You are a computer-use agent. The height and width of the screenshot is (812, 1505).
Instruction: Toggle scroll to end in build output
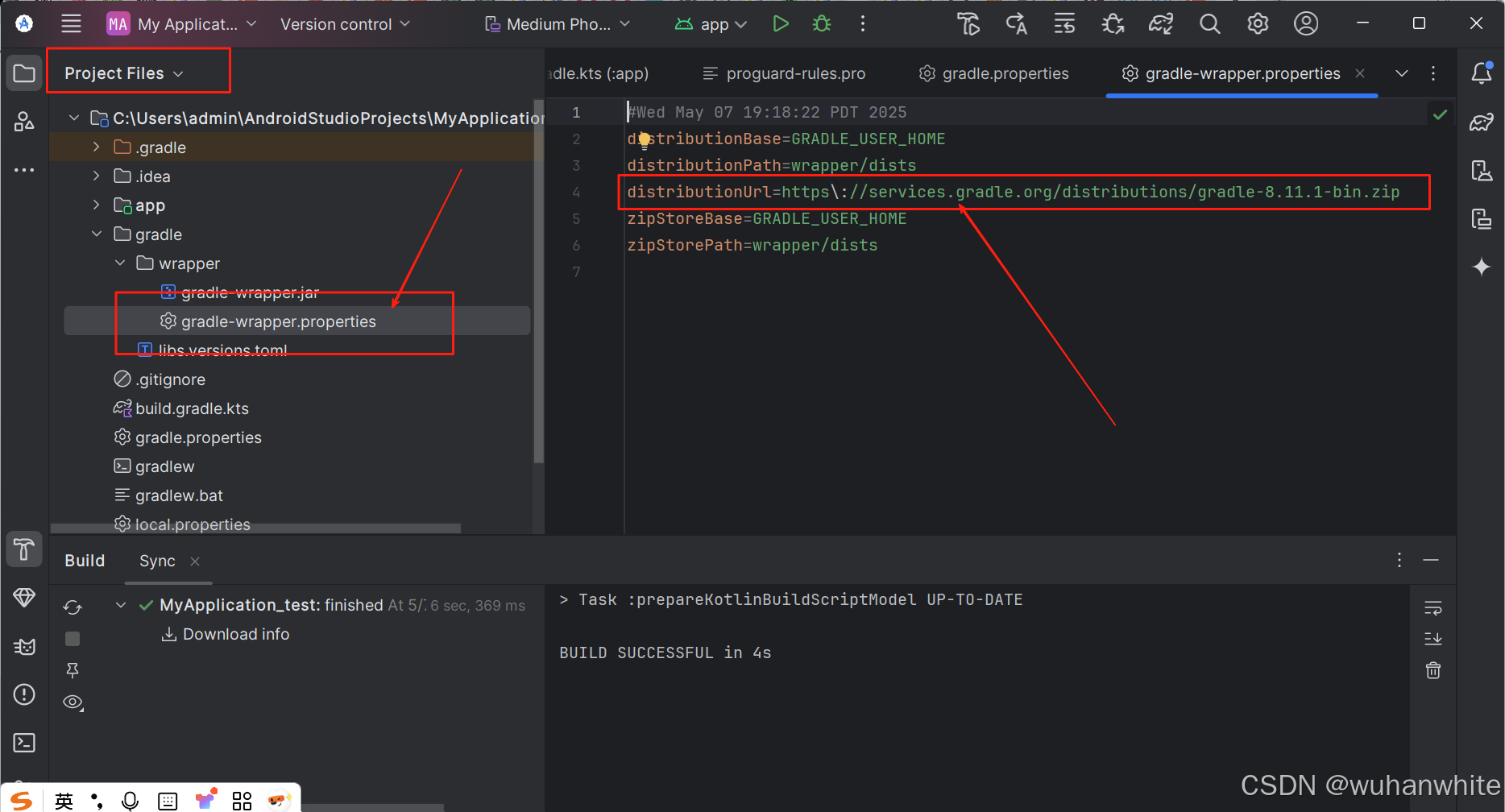1433,639
